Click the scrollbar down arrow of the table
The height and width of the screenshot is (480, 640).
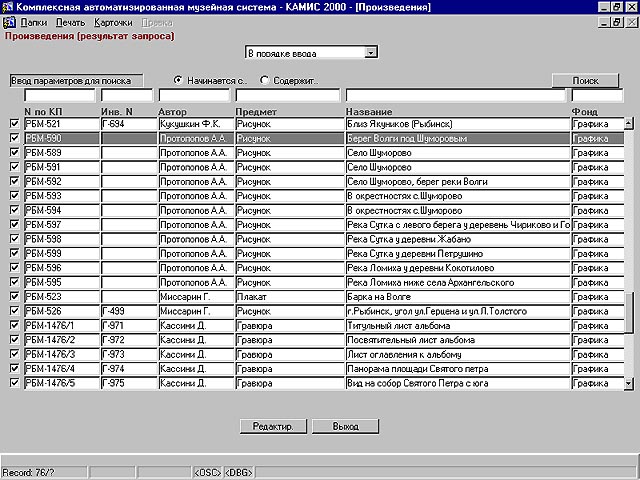629,384
